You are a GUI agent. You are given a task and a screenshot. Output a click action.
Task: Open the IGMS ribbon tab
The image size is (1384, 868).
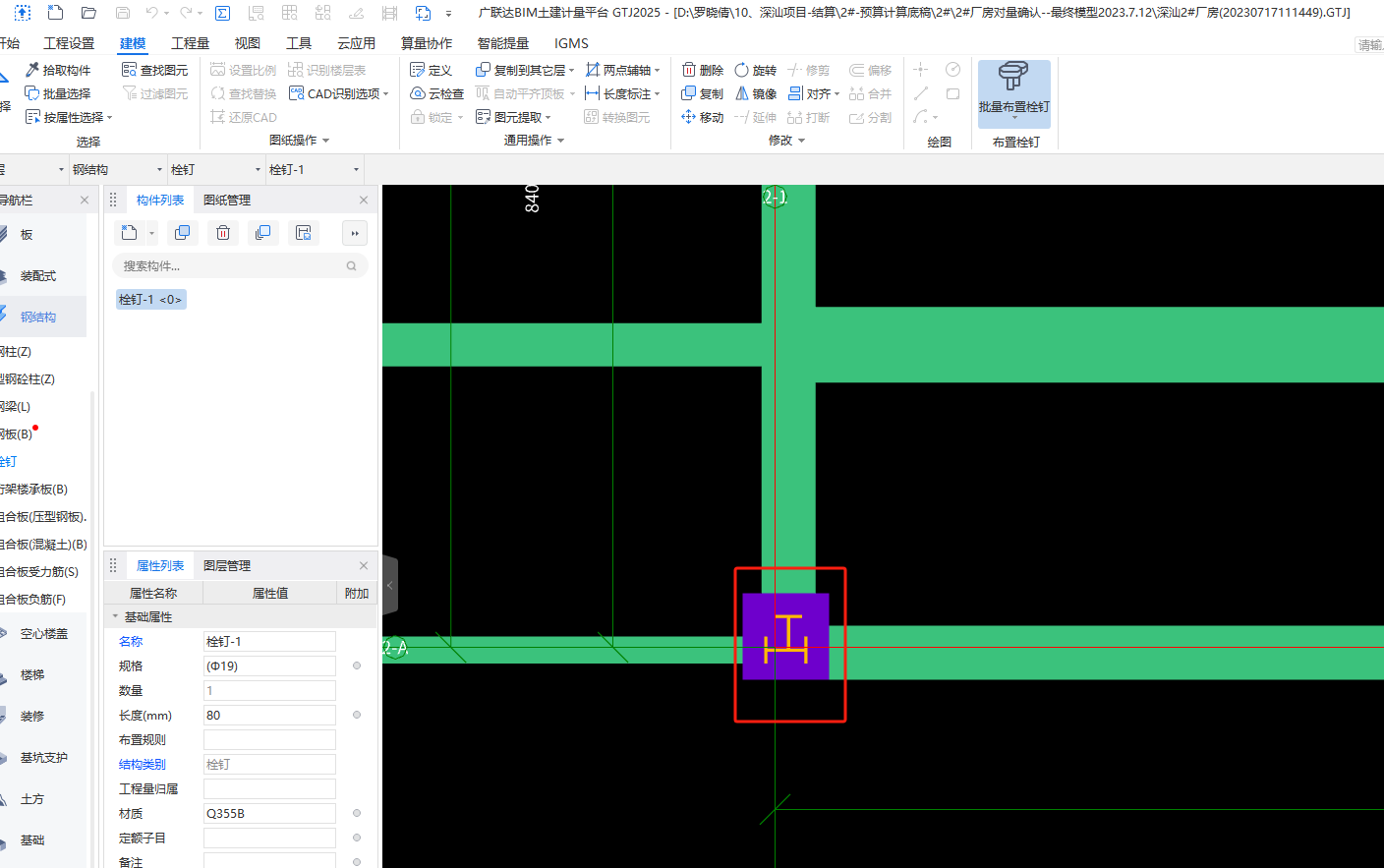571,43
